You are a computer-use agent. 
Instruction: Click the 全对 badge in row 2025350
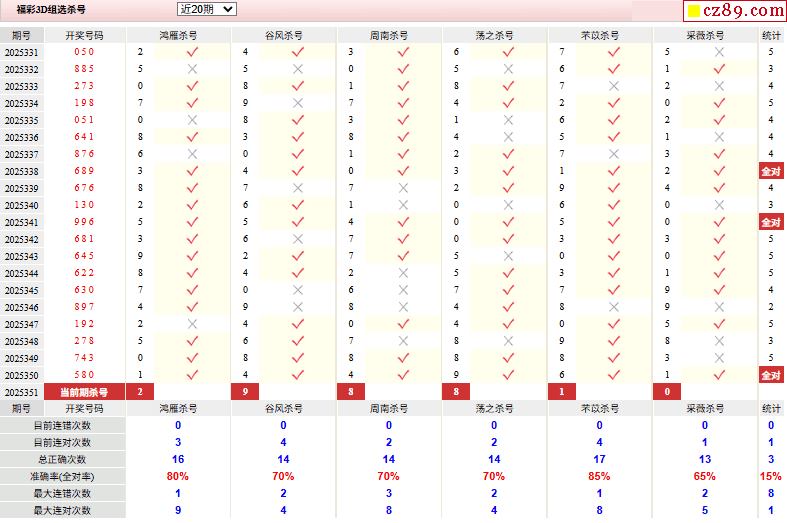coord(771,375)
